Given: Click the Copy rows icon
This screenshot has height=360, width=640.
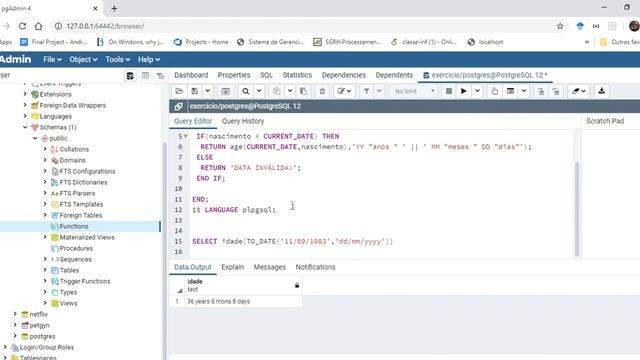Looking at the screenshot, I should coord(276,91).
